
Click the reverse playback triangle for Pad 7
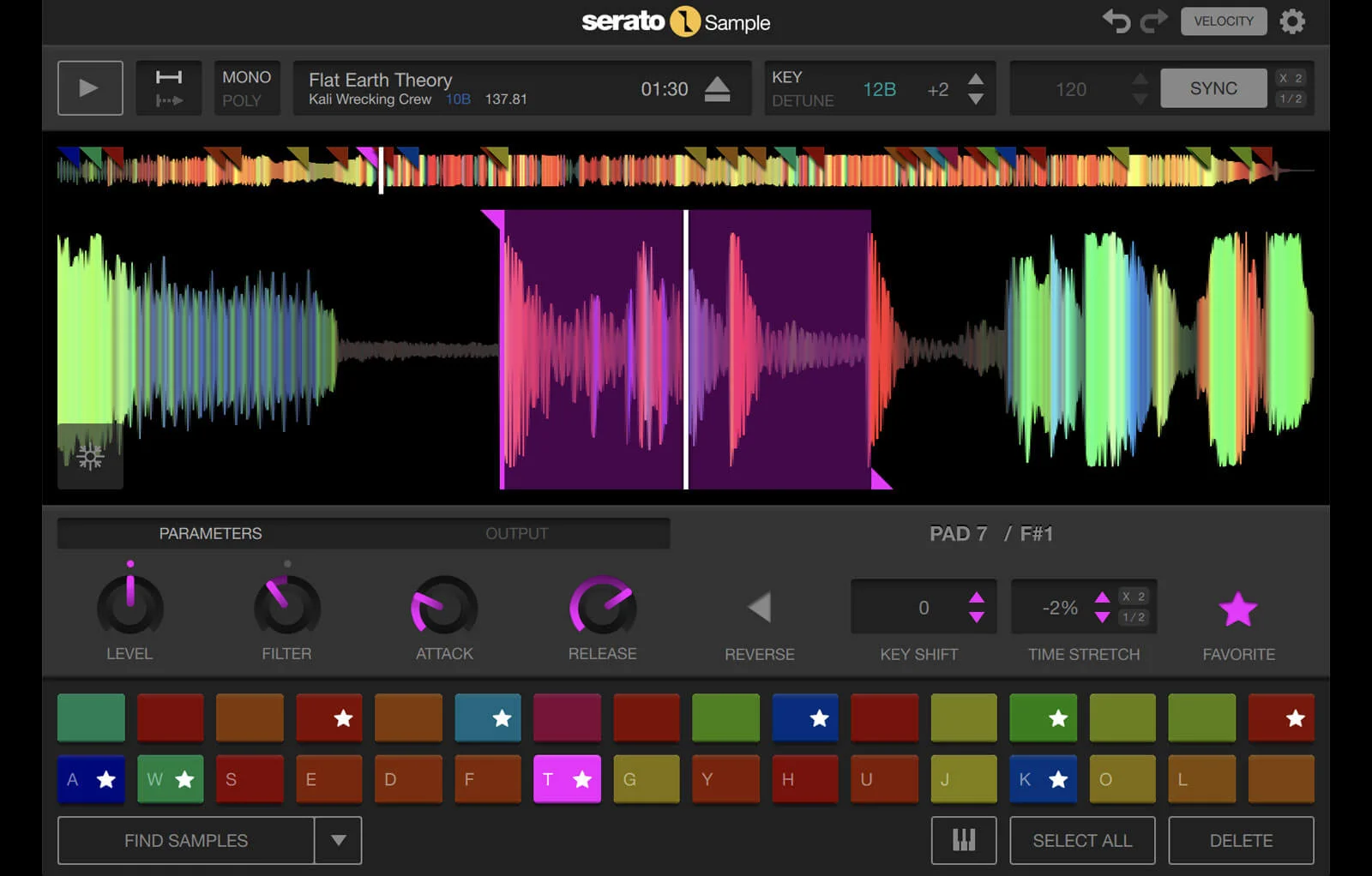(x=758, y=607)
